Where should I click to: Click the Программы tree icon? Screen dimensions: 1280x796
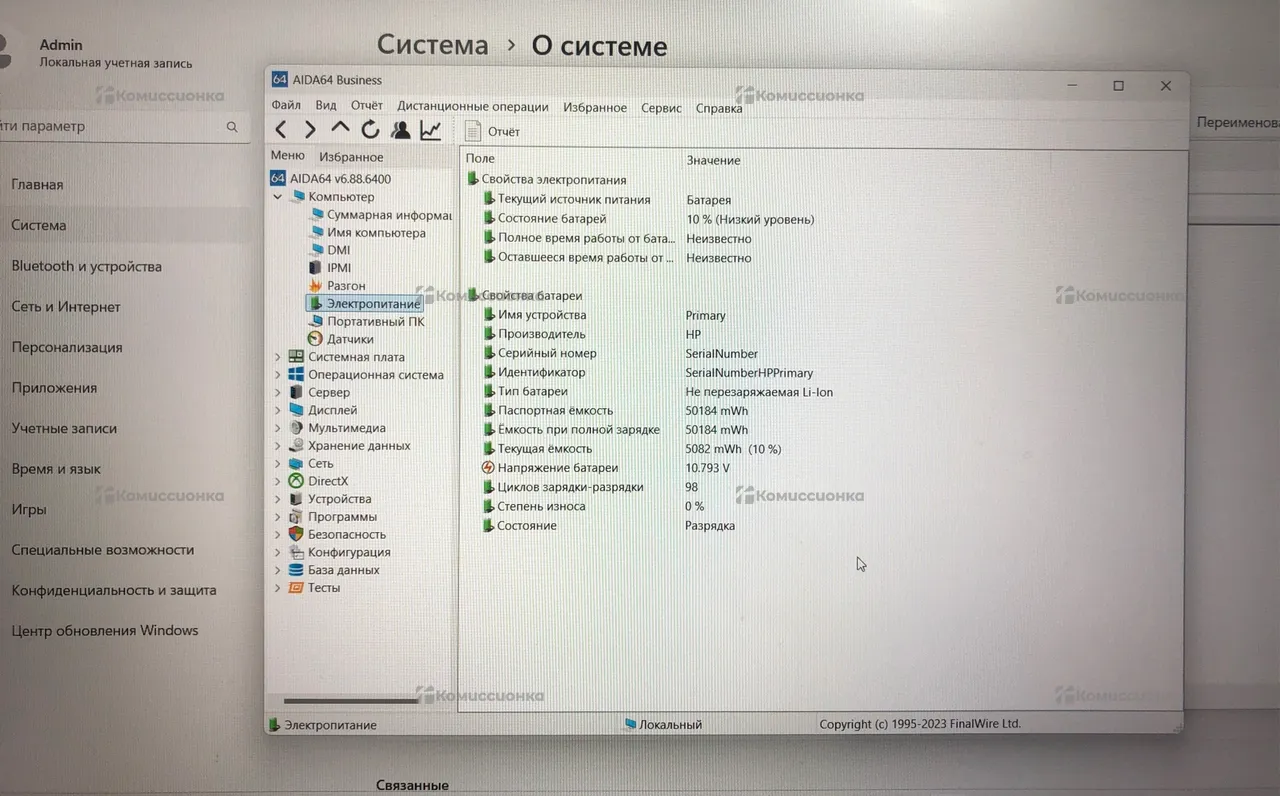(x=296, y=517)
